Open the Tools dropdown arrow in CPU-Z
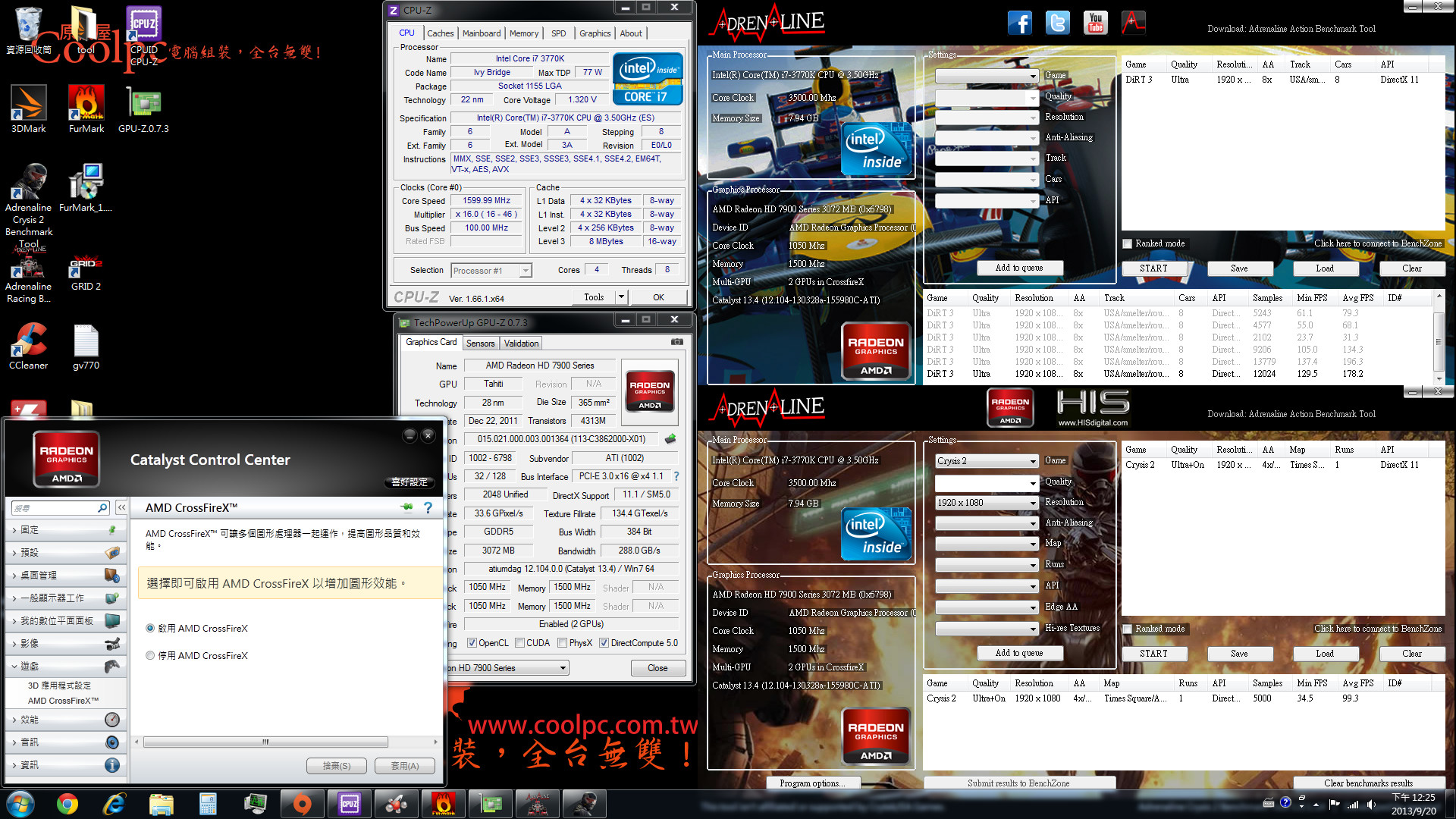Screen dimensions: 1456x819 [621, 297]
